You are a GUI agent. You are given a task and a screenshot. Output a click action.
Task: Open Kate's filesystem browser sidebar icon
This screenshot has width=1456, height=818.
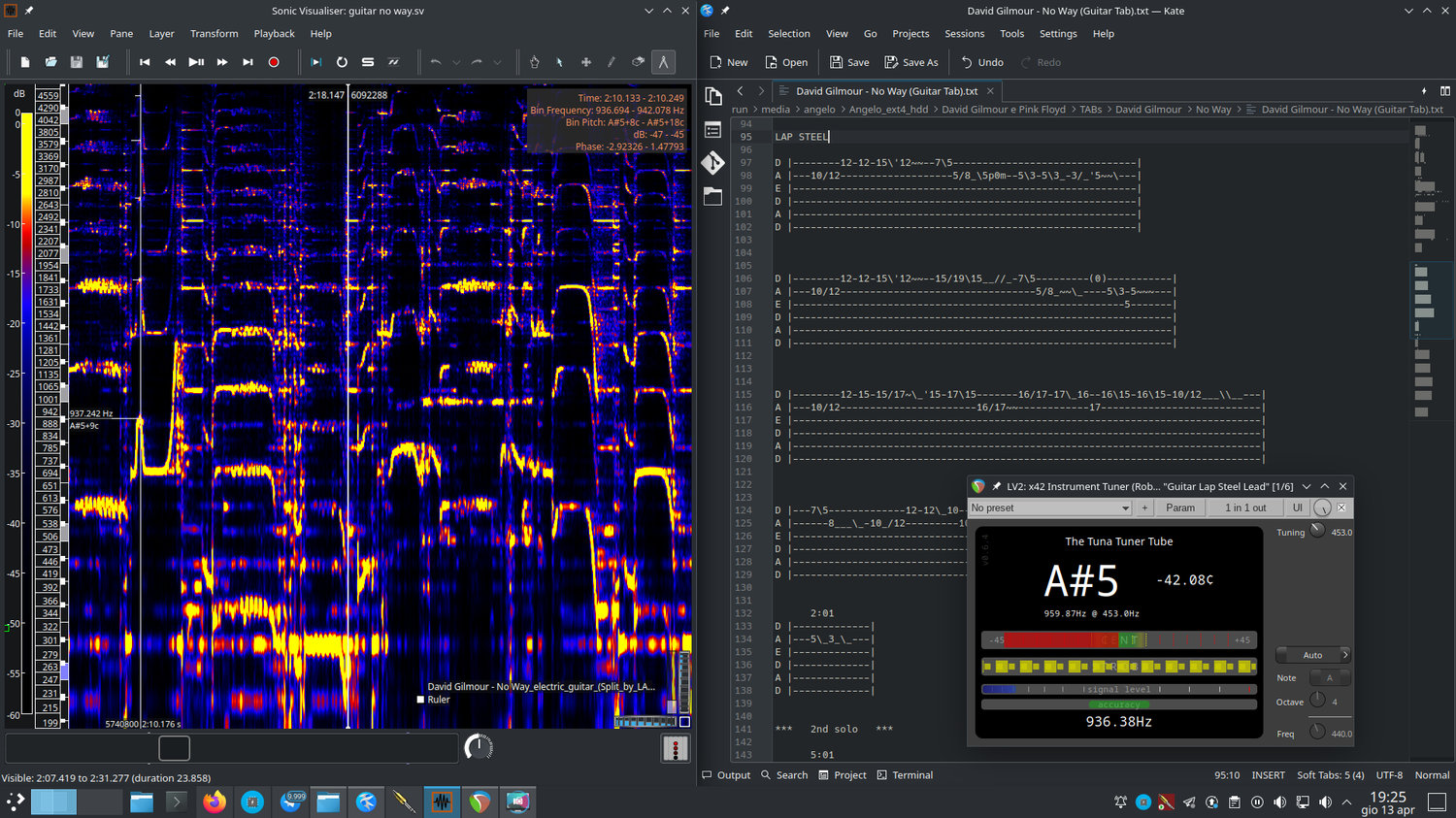pos(713,196)
